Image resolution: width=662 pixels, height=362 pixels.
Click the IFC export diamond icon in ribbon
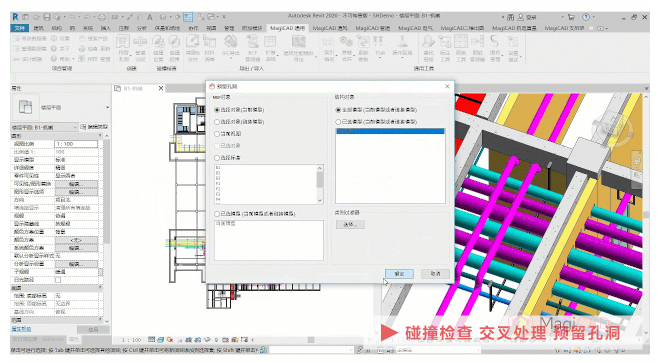point(231,41)
